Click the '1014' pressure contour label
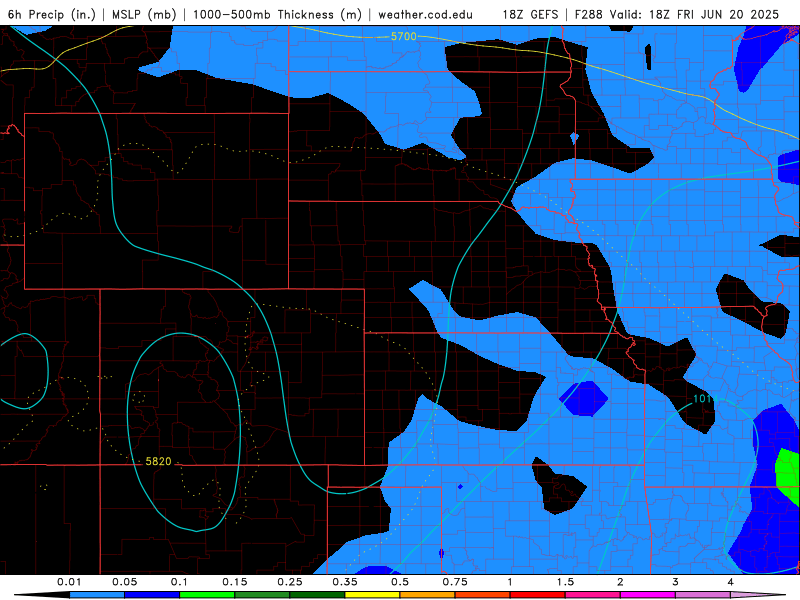Screen dimensions: 800x600 pyautogui.click(x=706, y=398)
